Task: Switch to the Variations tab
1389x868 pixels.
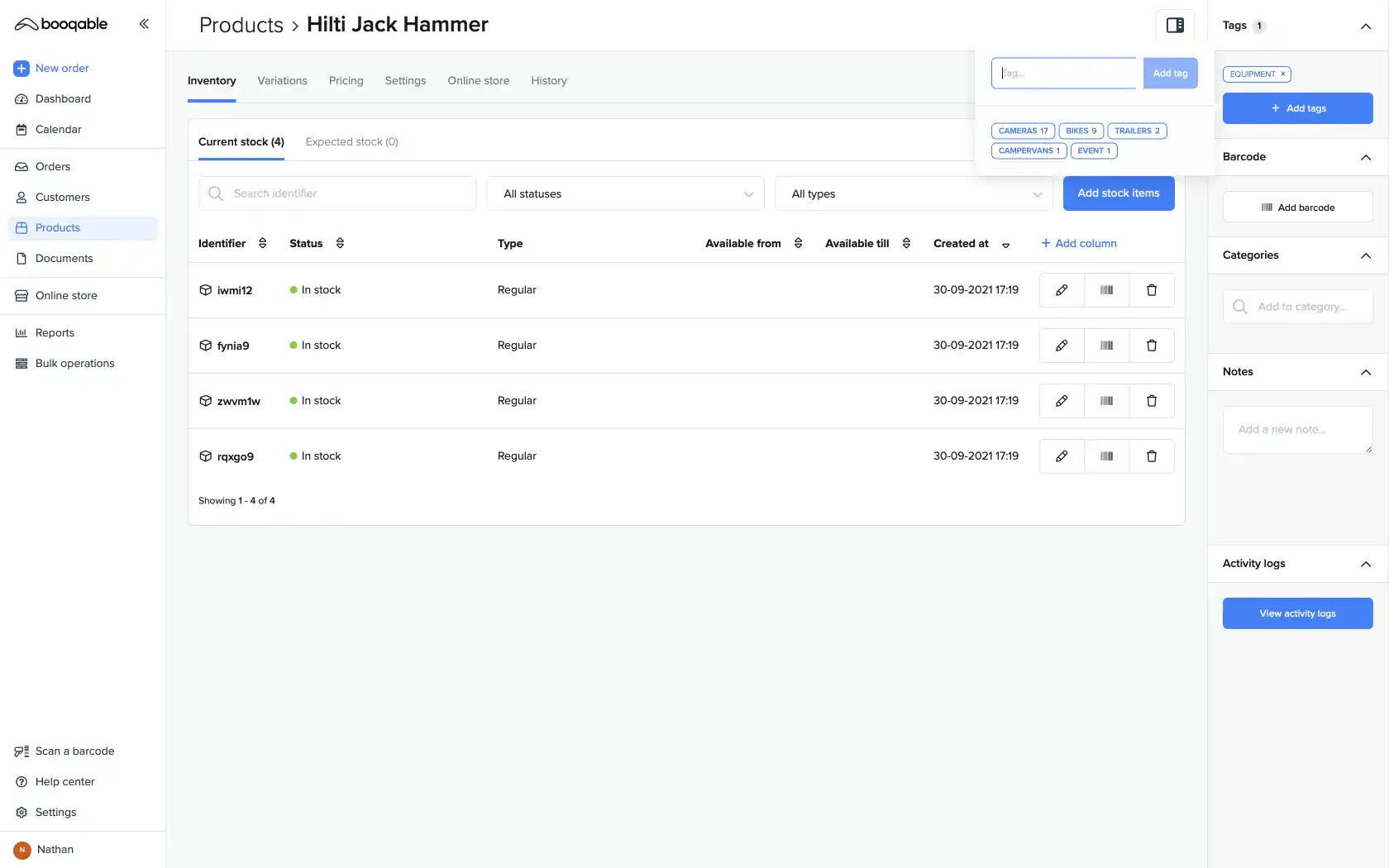Action: (x=282, y=81)
